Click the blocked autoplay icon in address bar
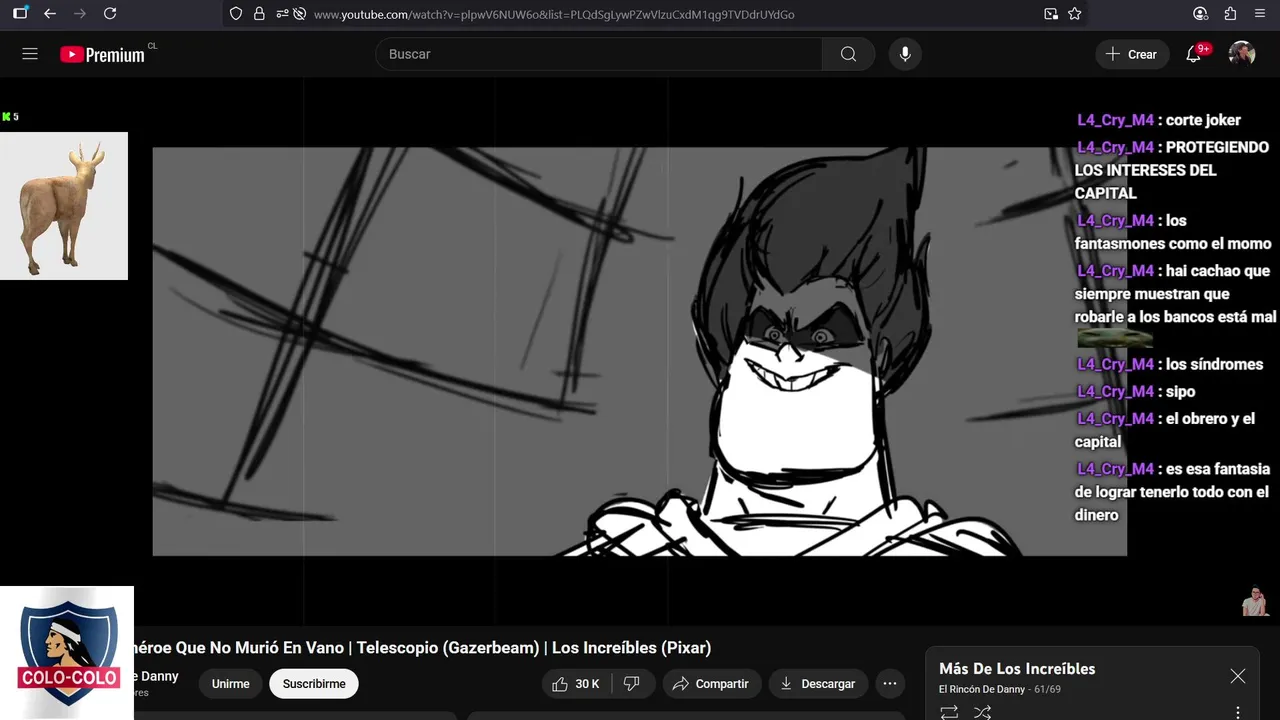Image resolution: width=1280 pixels, height=720 pixels. [x=299, y=14]
